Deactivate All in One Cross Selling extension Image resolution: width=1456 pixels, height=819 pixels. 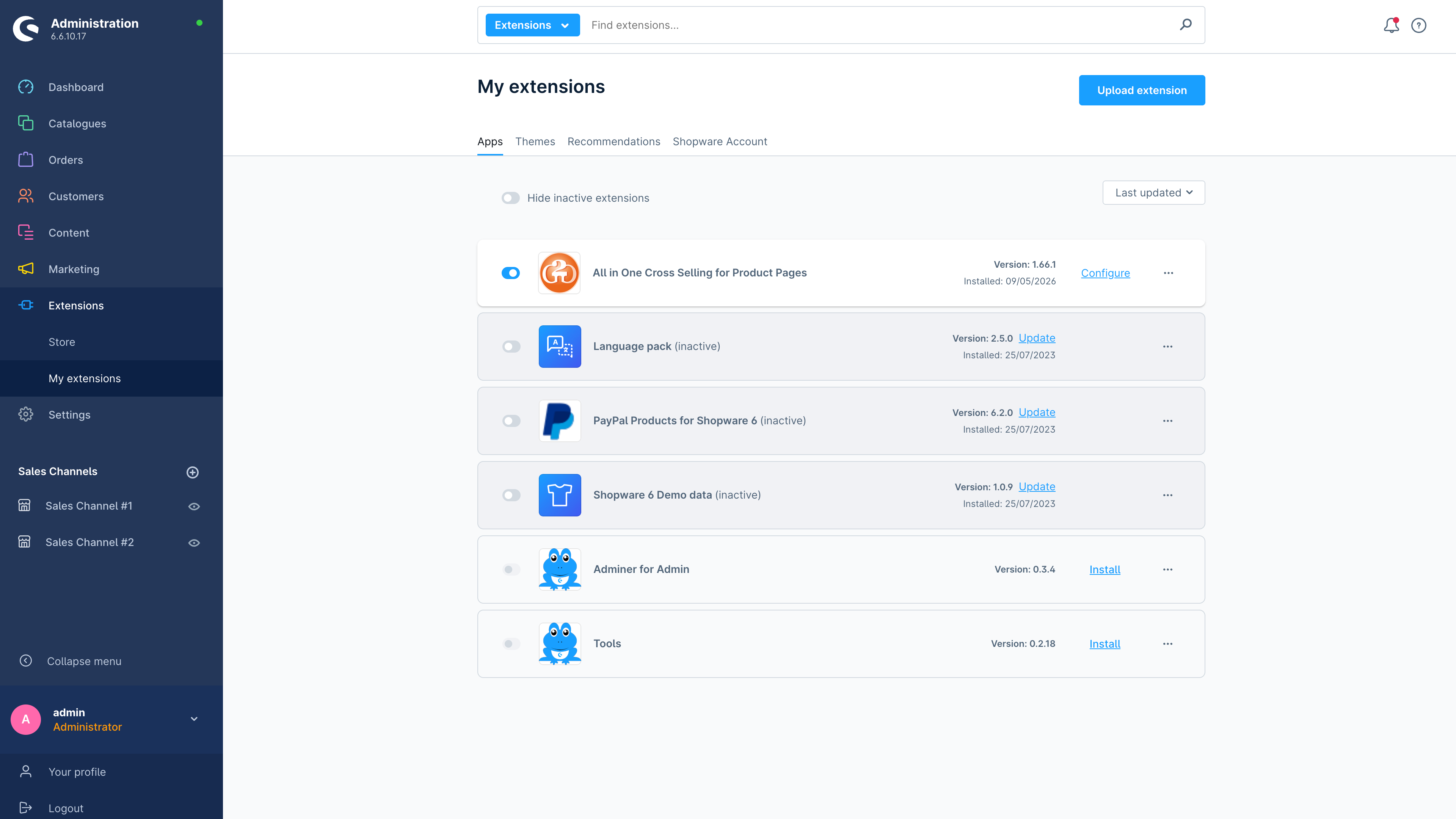click(x=510, y=273)
